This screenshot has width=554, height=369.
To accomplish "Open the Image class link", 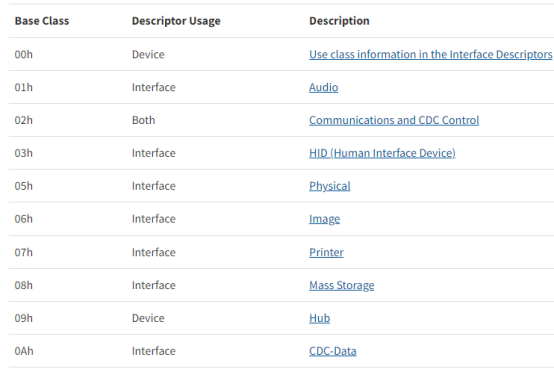I will pos(324,219).
